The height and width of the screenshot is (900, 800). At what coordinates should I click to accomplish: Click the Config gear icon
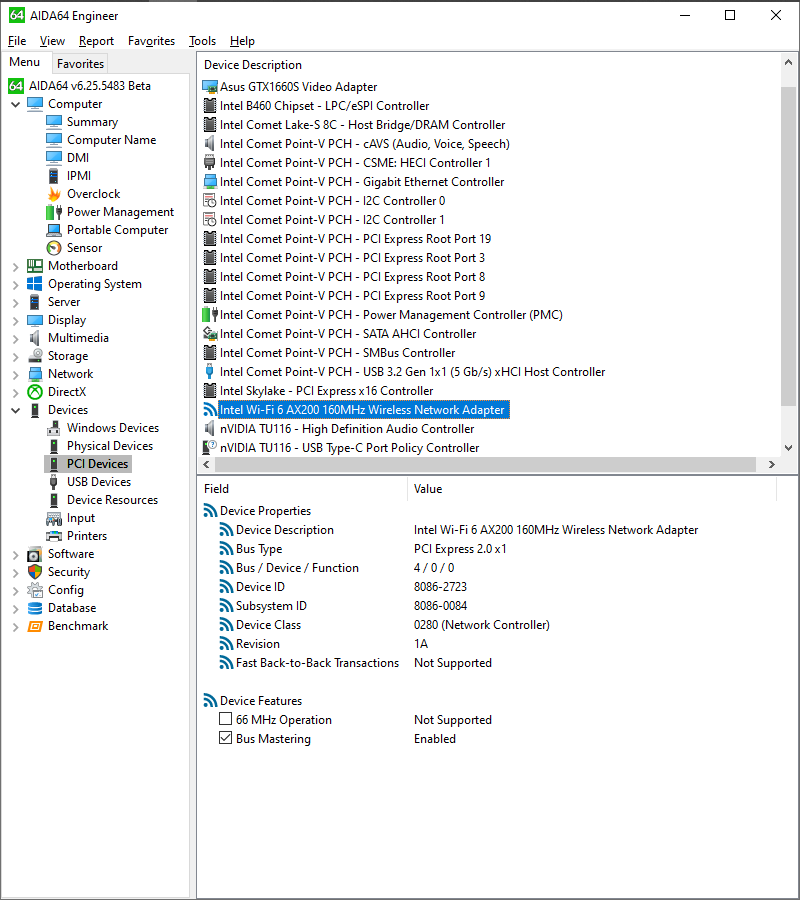pos(35,590)
